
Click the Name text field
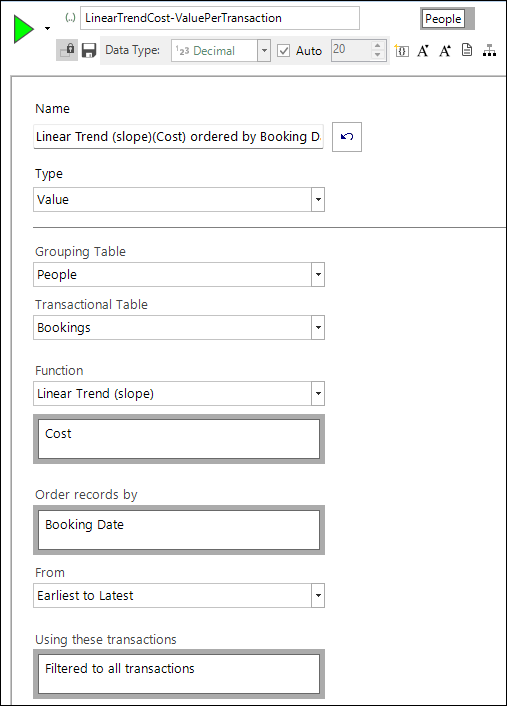178,137
